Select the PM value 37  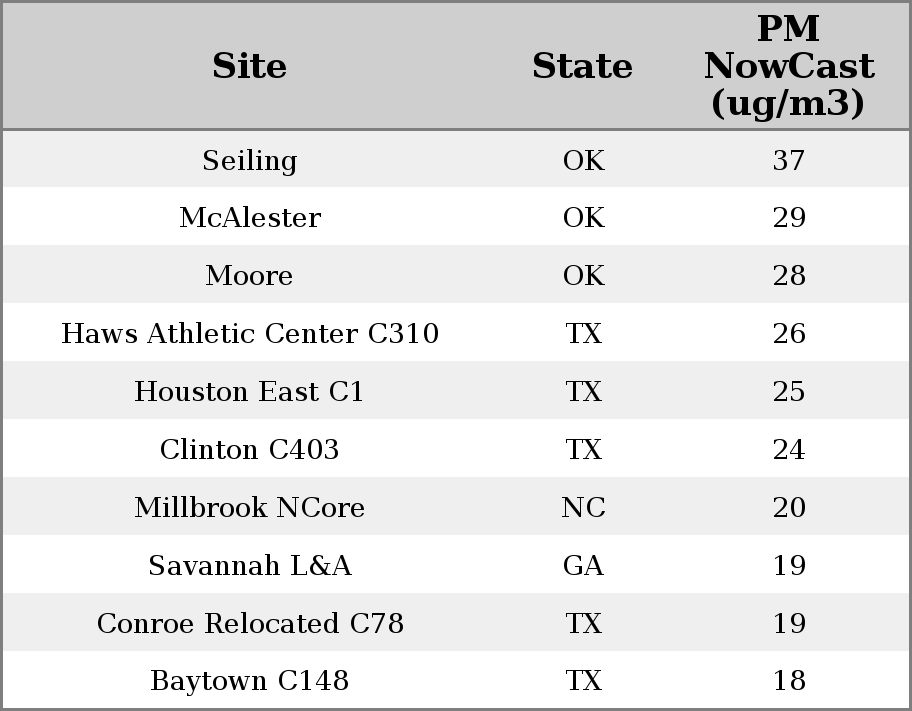pyautogui.click(x=789, y=160)
